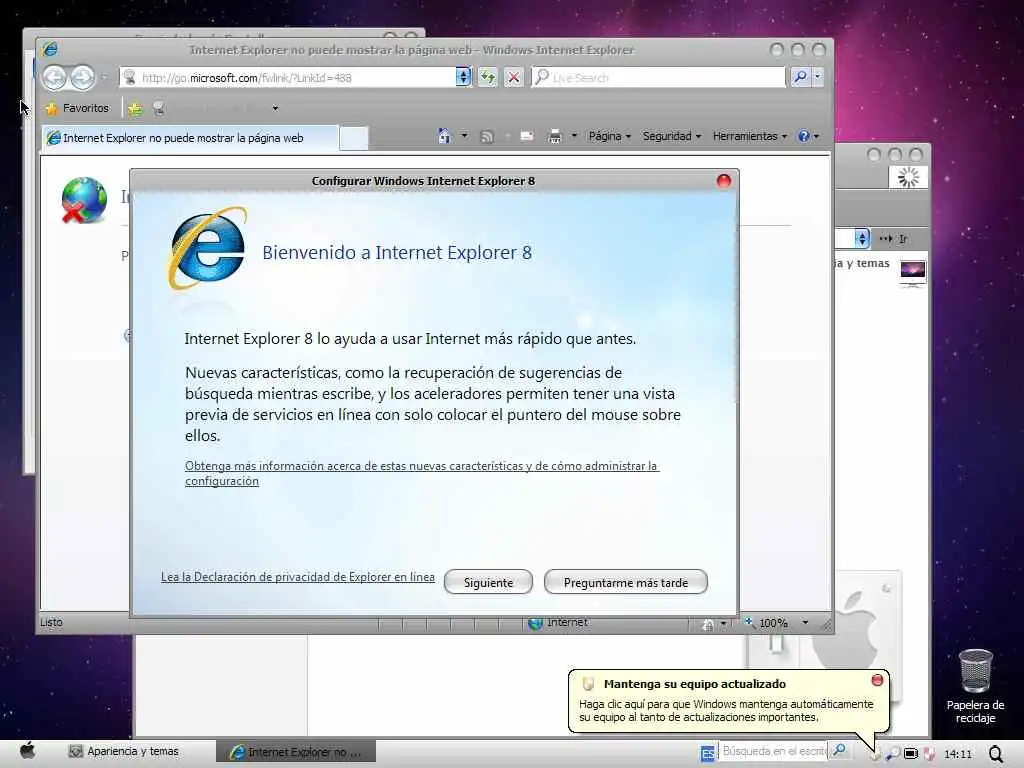Expand the zoom level dropdown arrow

(805, 622)
